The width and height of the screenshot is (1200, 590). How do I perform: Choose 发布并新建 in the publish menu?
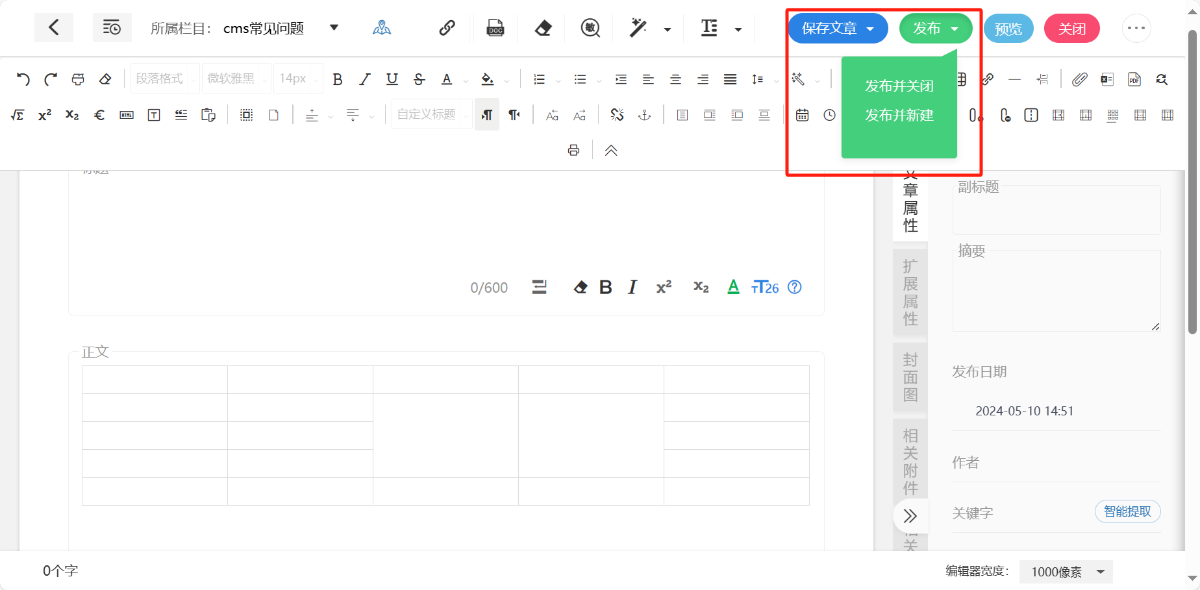click(899, 115)
